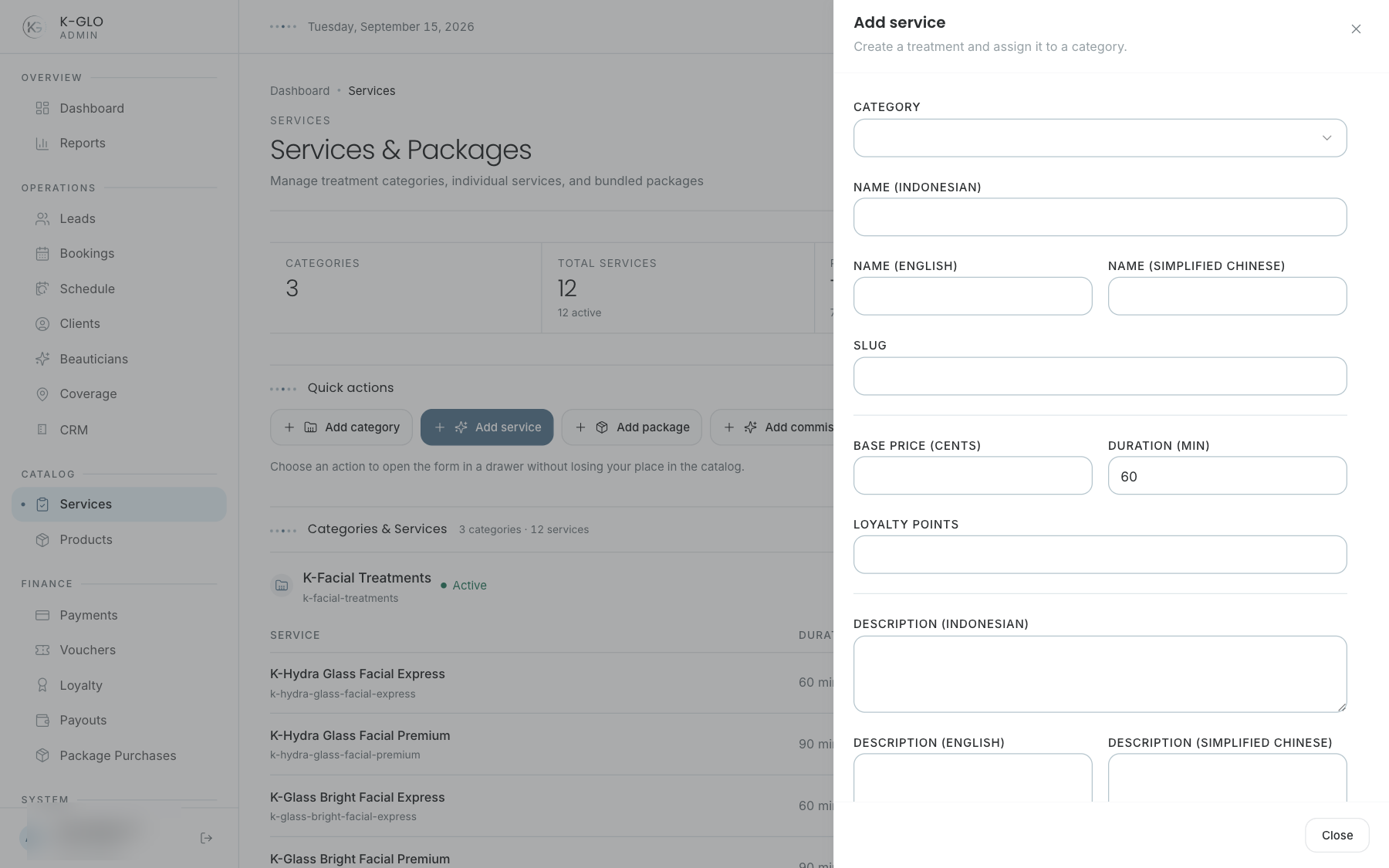
Task: Focus the Name (Simplified Chinese) field
Action: (x=1227, y=296)
